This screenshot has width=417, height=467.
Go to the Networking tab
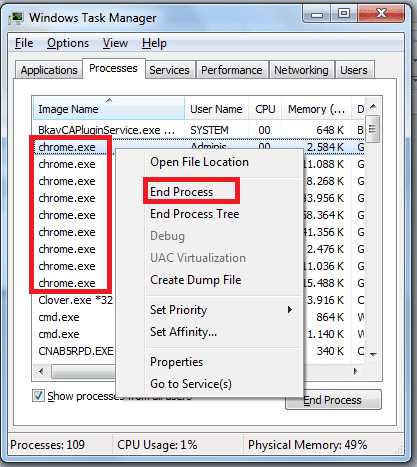click(301, 70)
